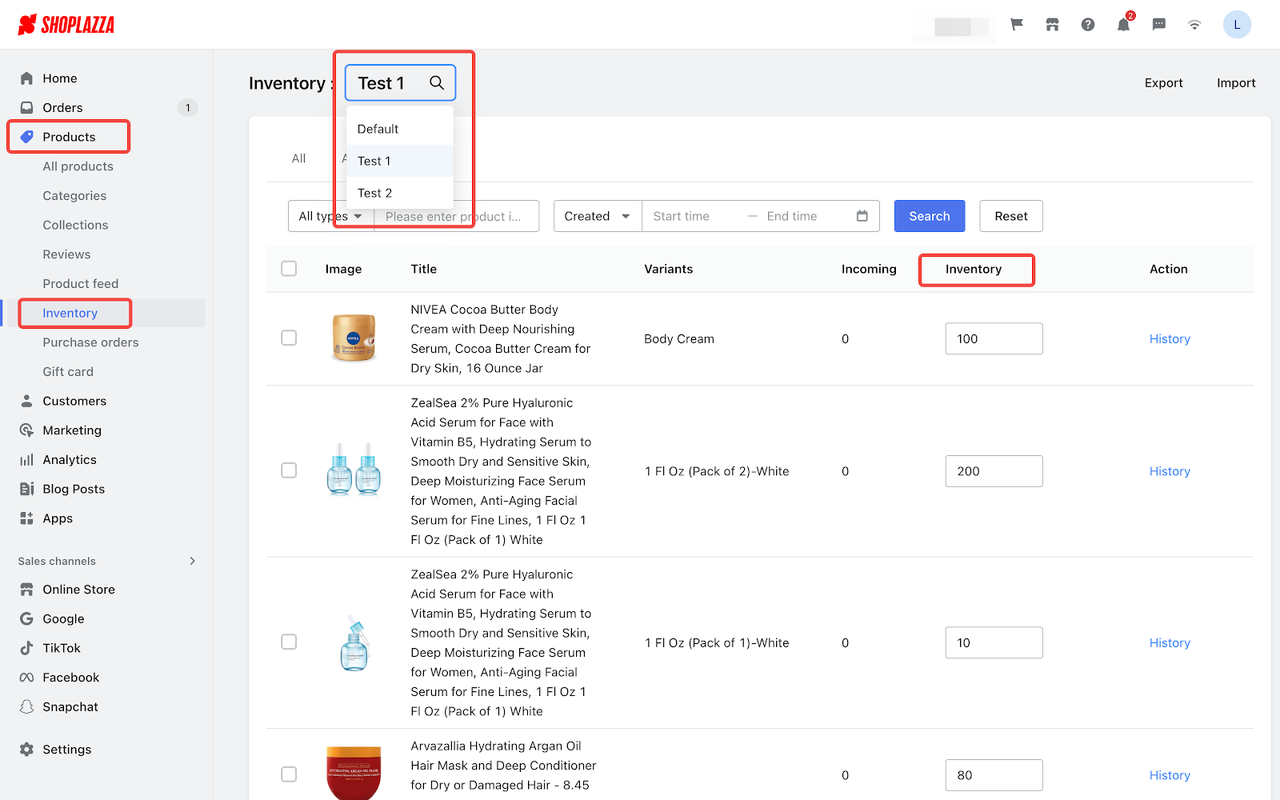Open Collections in sidebar
1280x800 pixels.
click(x=75, y=225)
